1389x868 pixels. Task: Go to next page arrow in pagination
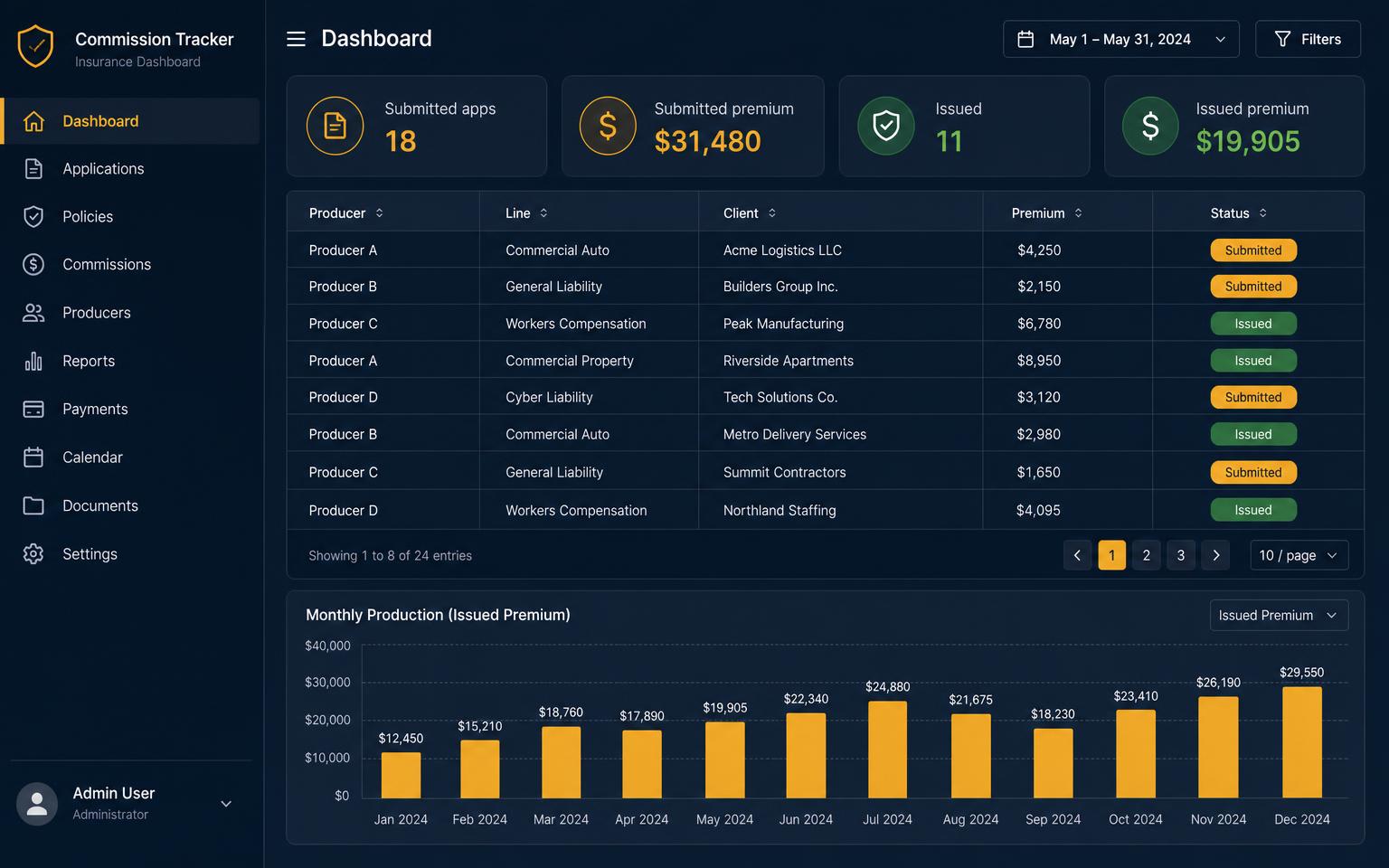tap(1215, 555)
